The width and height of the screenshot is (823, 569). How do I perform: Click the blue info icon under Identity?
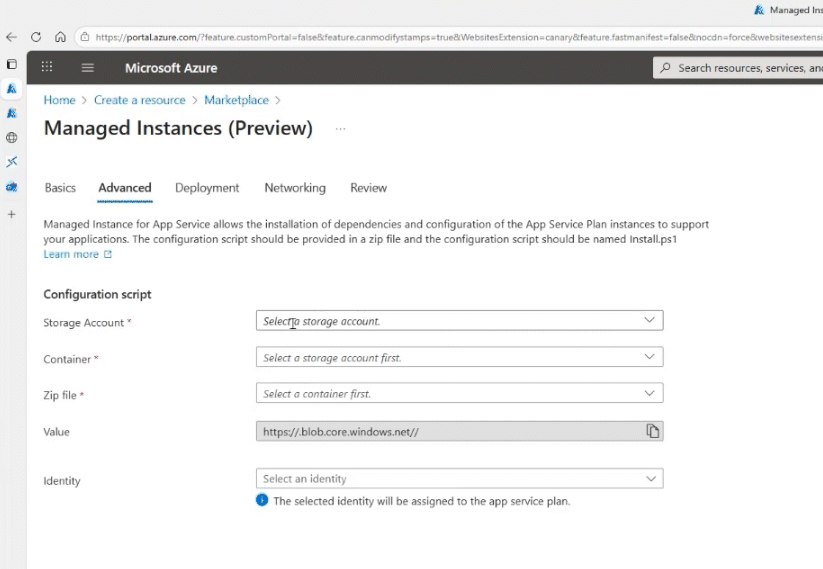262,500
